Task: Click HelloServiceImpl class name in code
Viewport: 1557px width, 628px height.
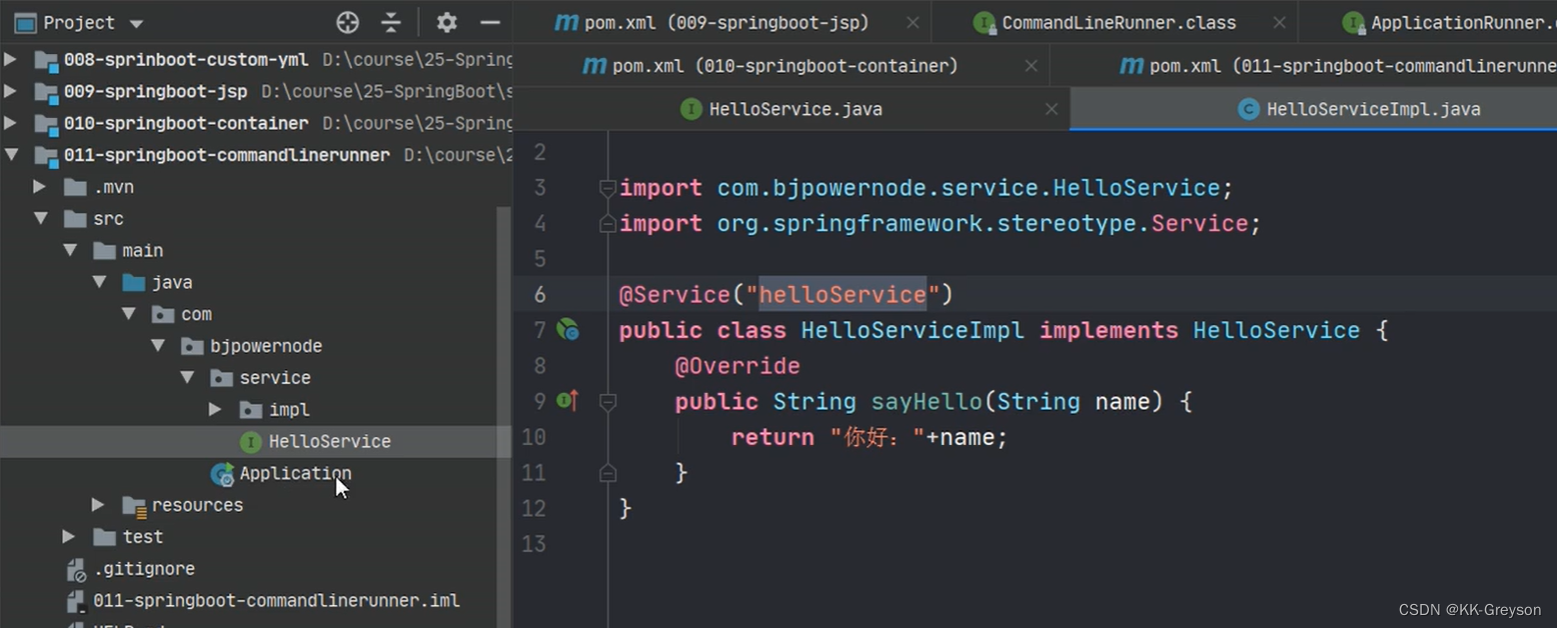Action: click(x=913, y=330)
